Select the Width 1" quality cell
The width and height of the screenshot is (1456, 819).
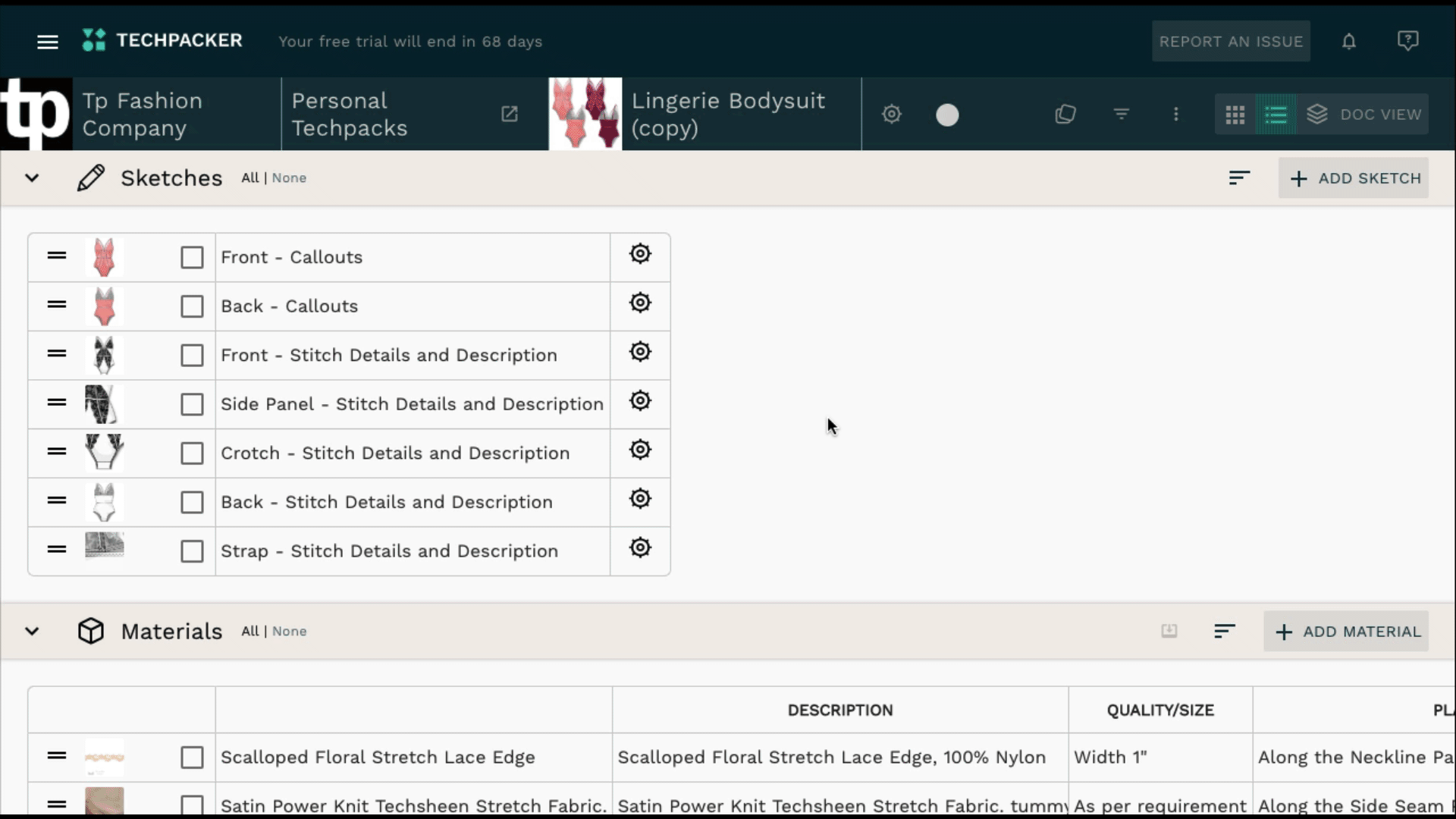click(1160, 758)
